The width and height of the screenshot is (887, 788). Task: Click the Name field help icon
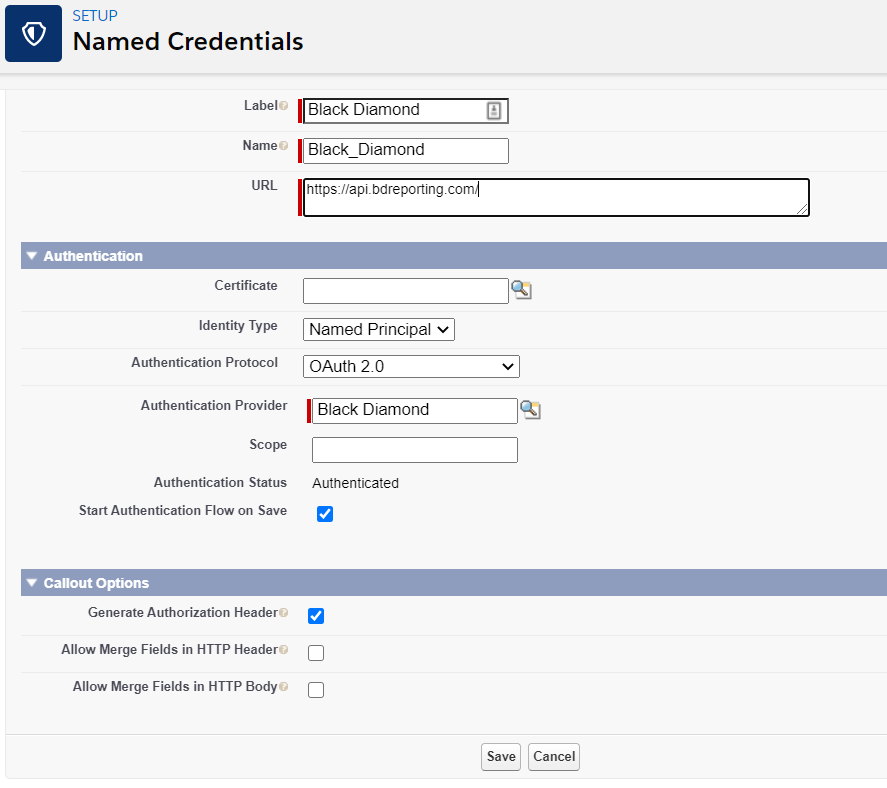point(283,146)
